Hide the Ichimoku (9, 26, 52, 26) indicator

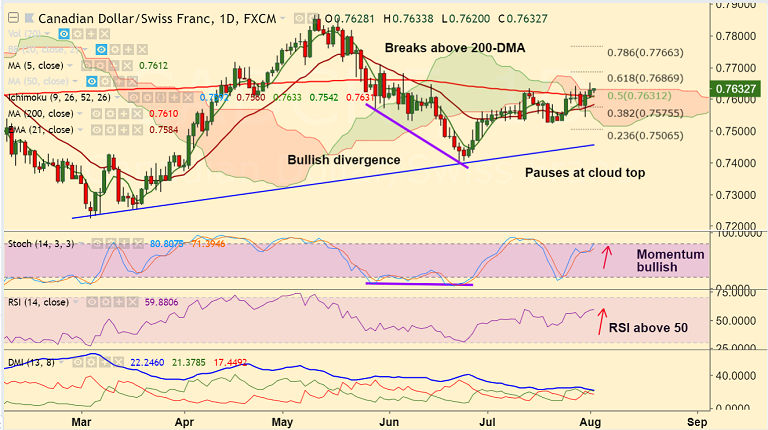(134, 98)
